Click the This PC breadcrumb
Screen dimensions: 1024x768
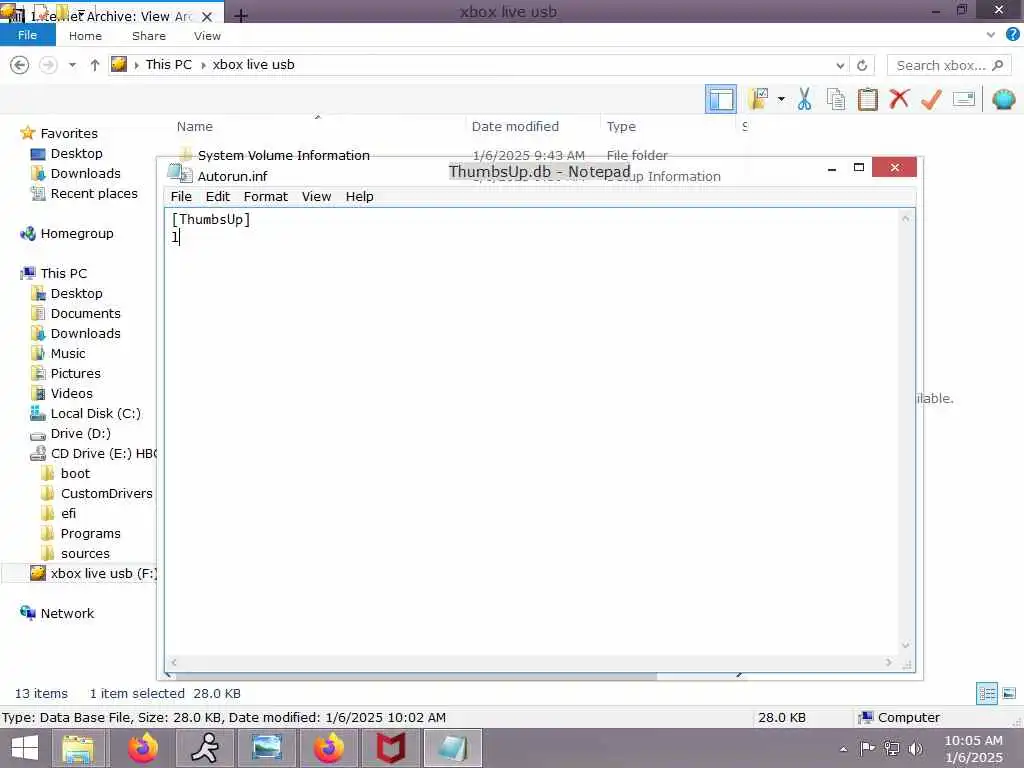tap(168, 65)
